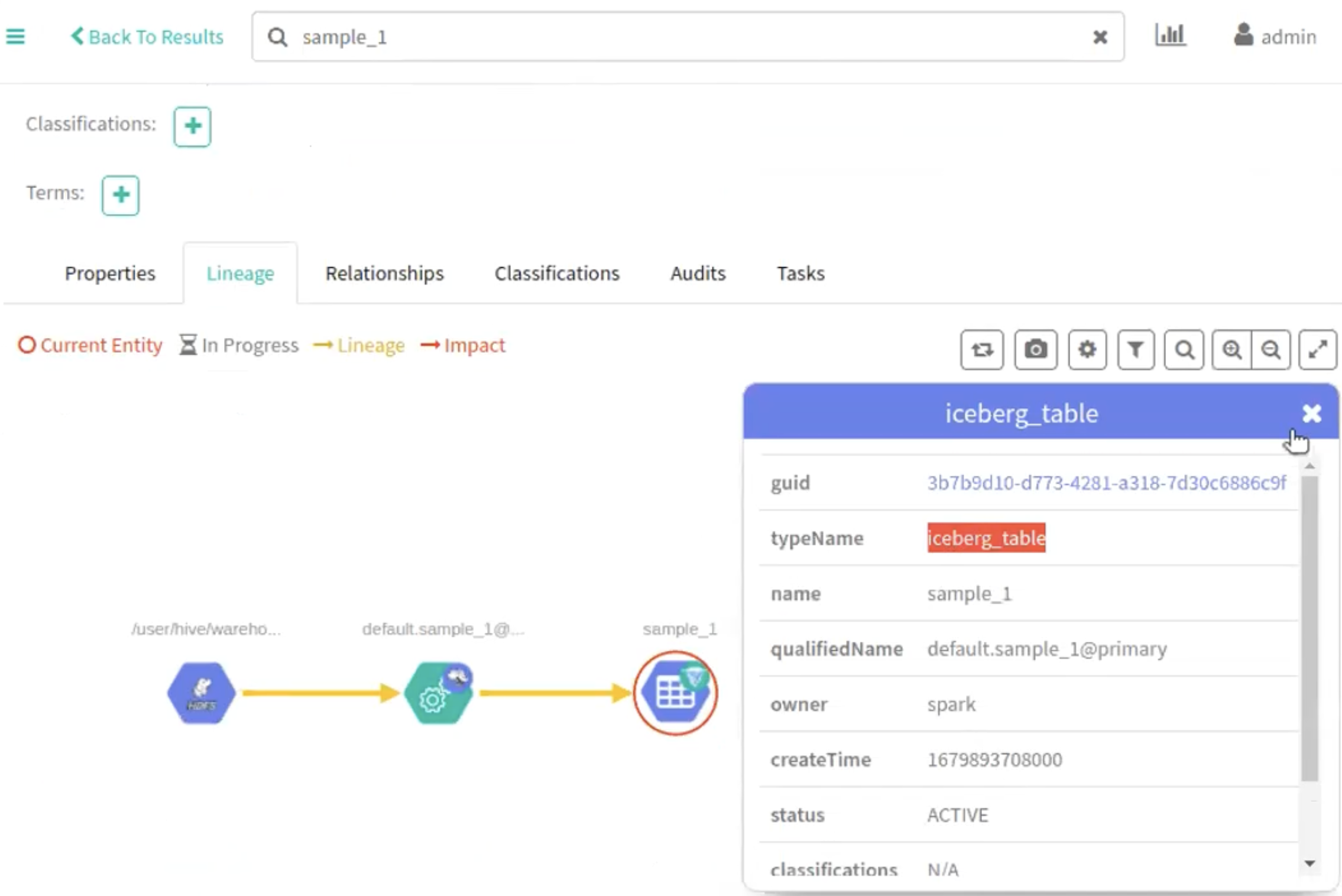Open the Relationships tab
This screenshot has height=896, width=1342.
(384, 273)
